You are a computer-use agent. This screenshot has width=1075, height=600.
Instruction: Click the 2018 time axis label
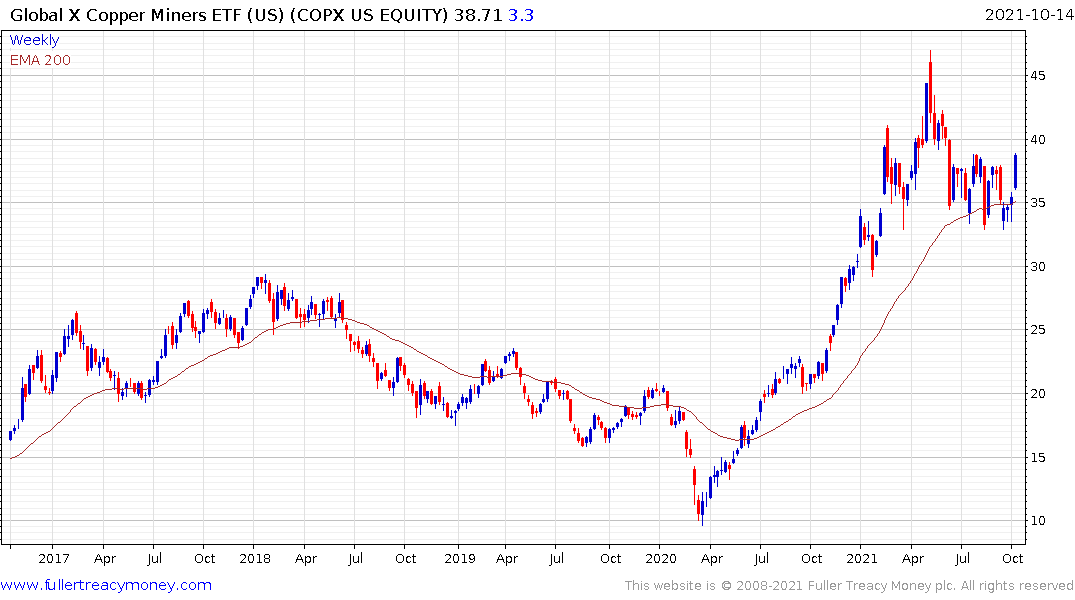point(254,558)
